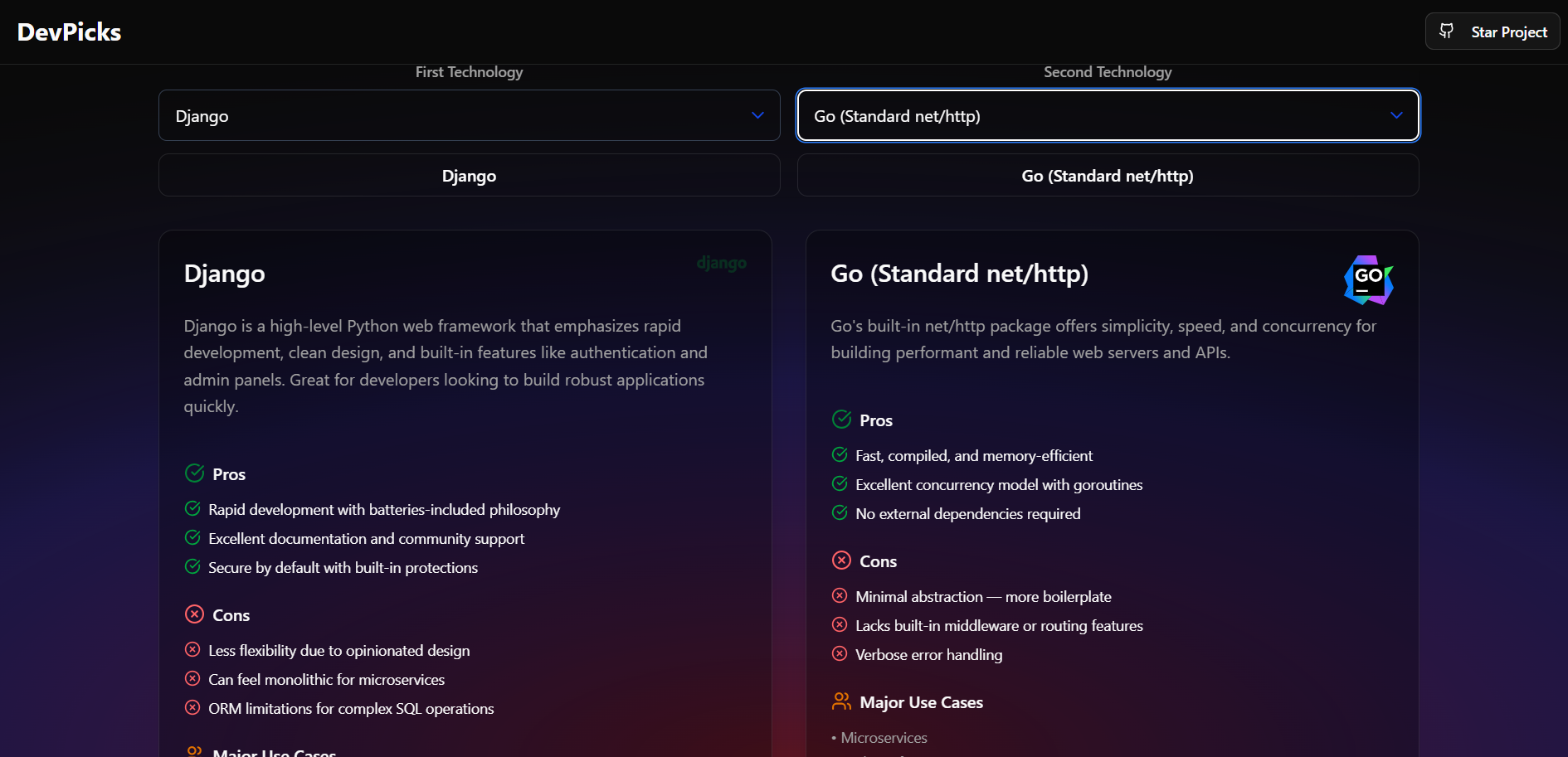The height and width of the screenshot is (757, 1568).
Task: Select the Go (Standard net/http) label tab
Action: pos(1108,176)
